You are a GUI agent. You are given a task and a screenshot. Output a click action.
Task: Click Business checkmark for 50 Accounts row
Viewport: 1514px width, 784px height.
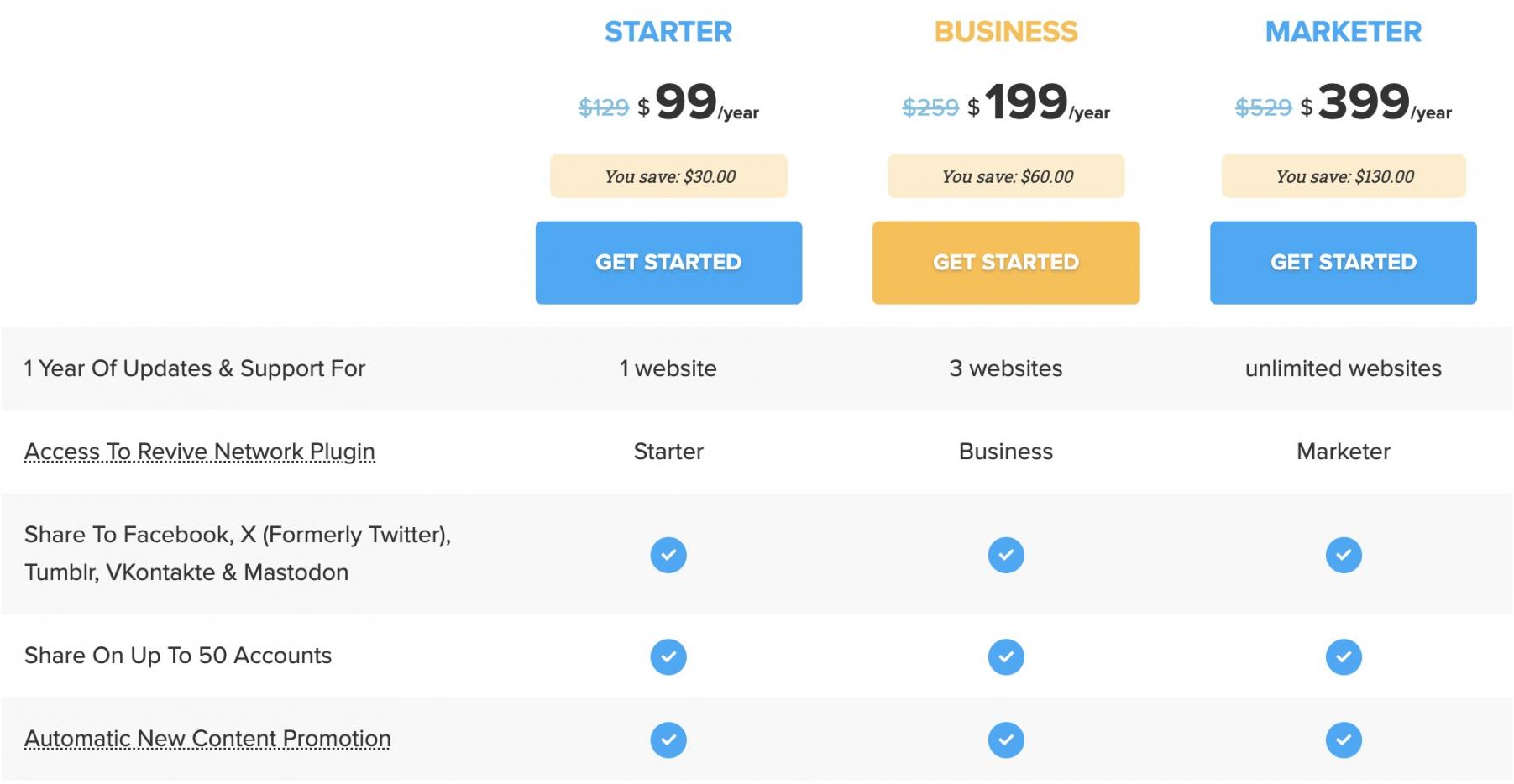click(1006, 656)
